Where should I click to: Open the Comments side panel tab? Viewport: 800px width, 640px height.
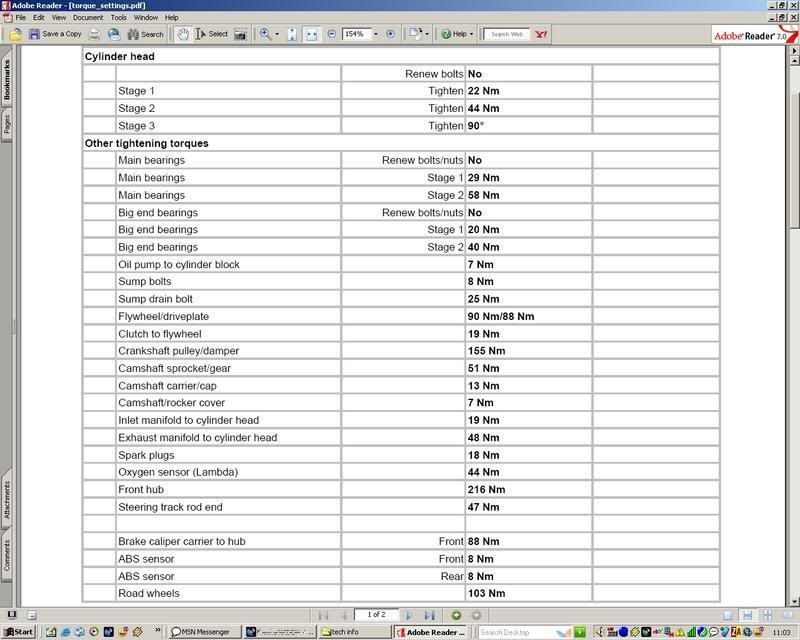tap(7, 555)
